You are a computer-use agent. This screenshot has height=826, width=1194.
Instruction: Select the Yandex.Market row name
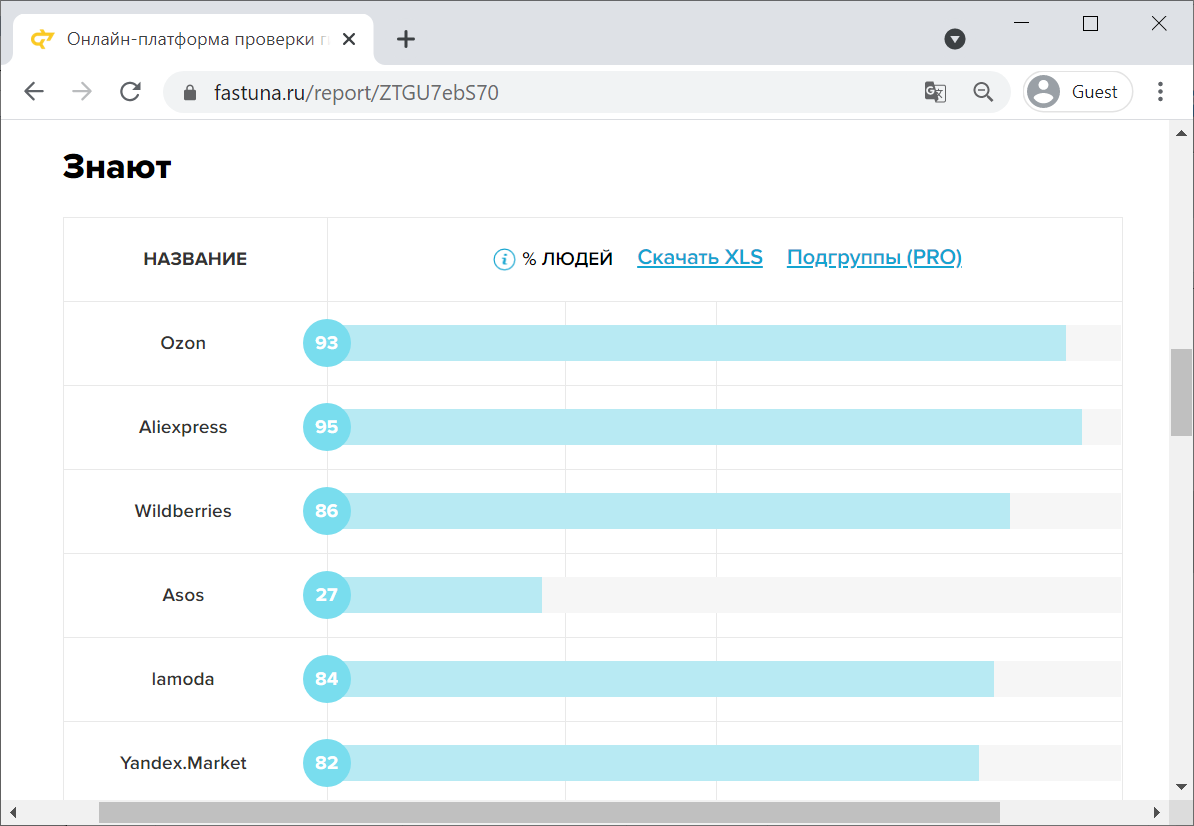[183, 763]
